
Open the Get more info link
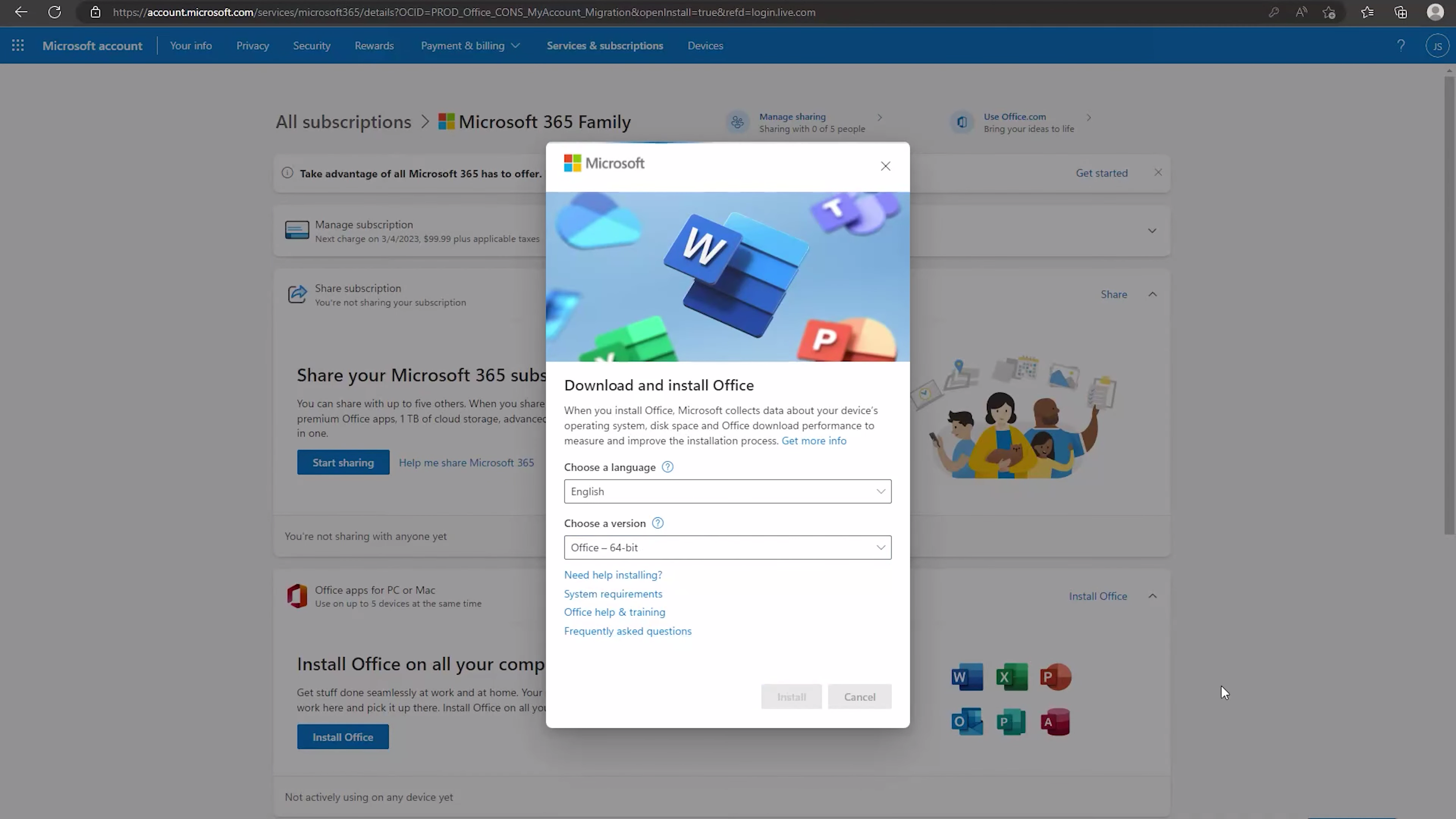813,440
